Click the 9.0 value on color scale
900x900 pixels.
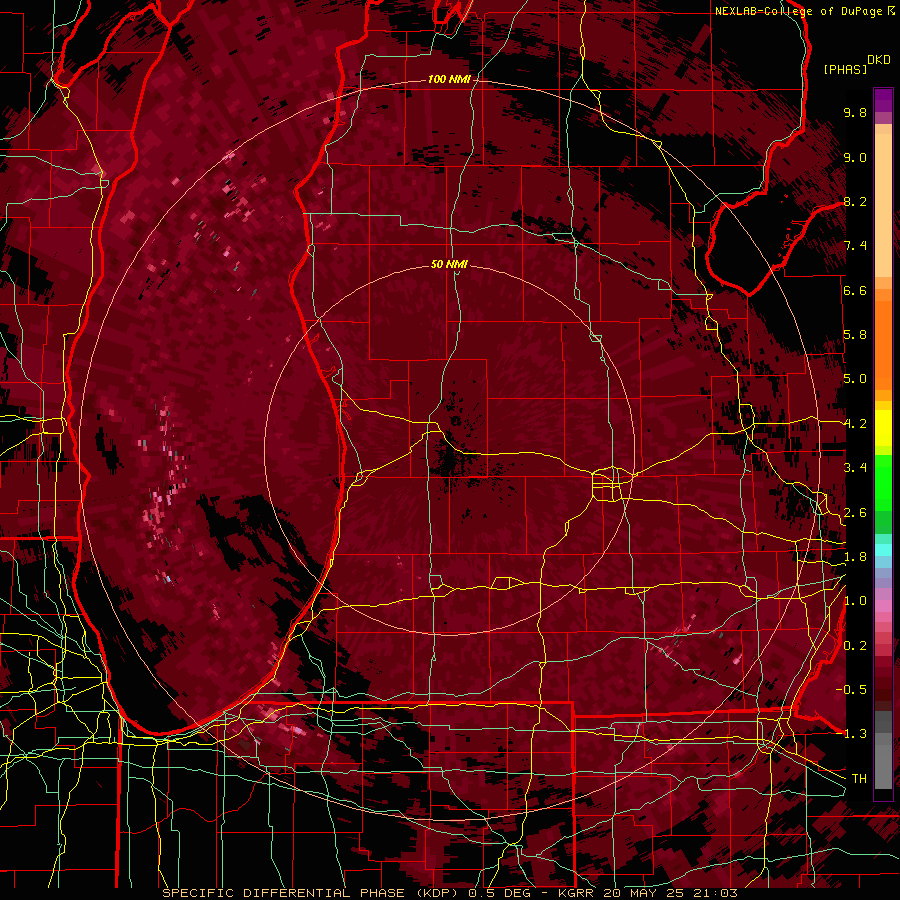click(855, 157)
